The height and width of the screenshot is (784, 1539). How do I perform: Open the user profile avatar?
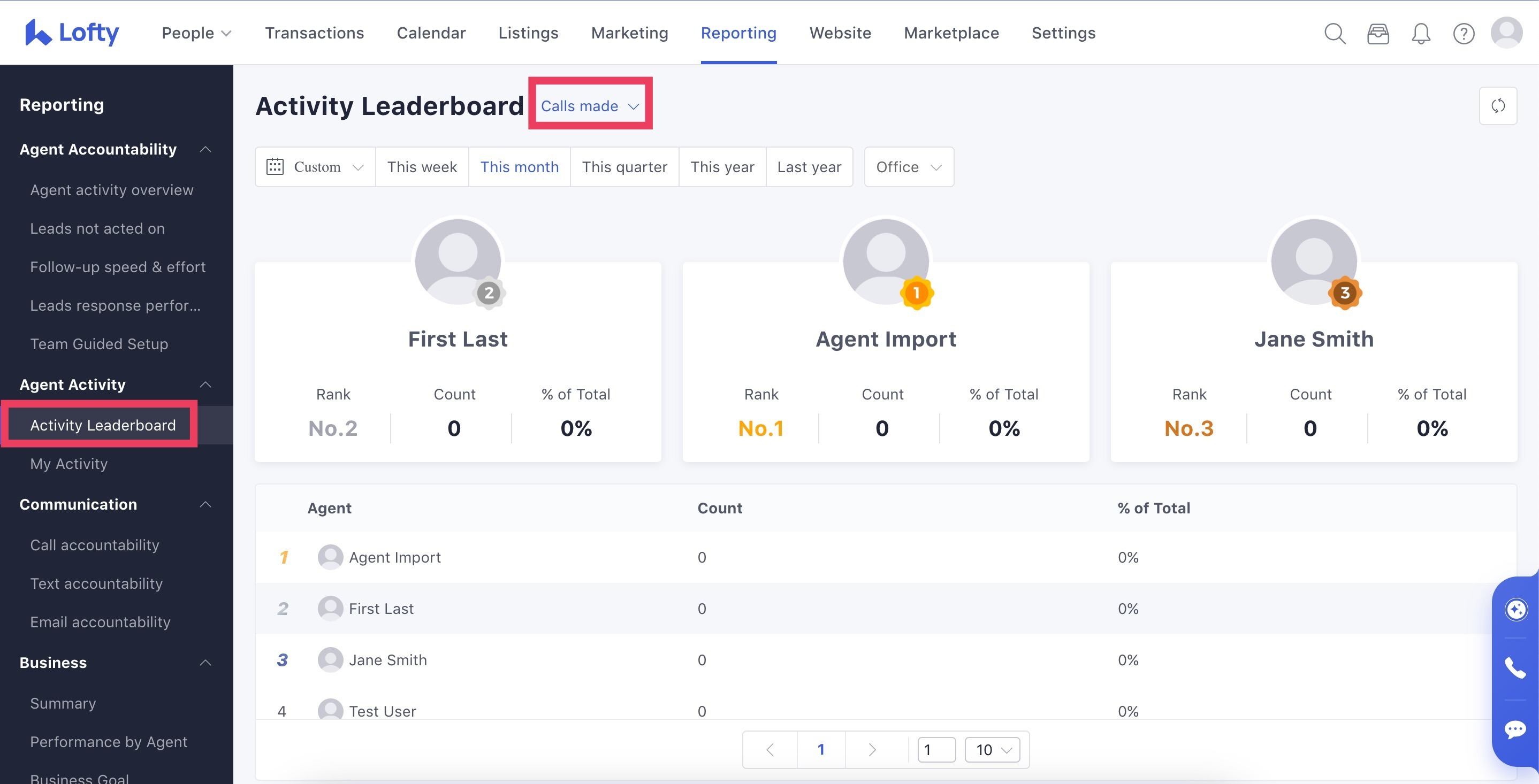click(1506, 33)
